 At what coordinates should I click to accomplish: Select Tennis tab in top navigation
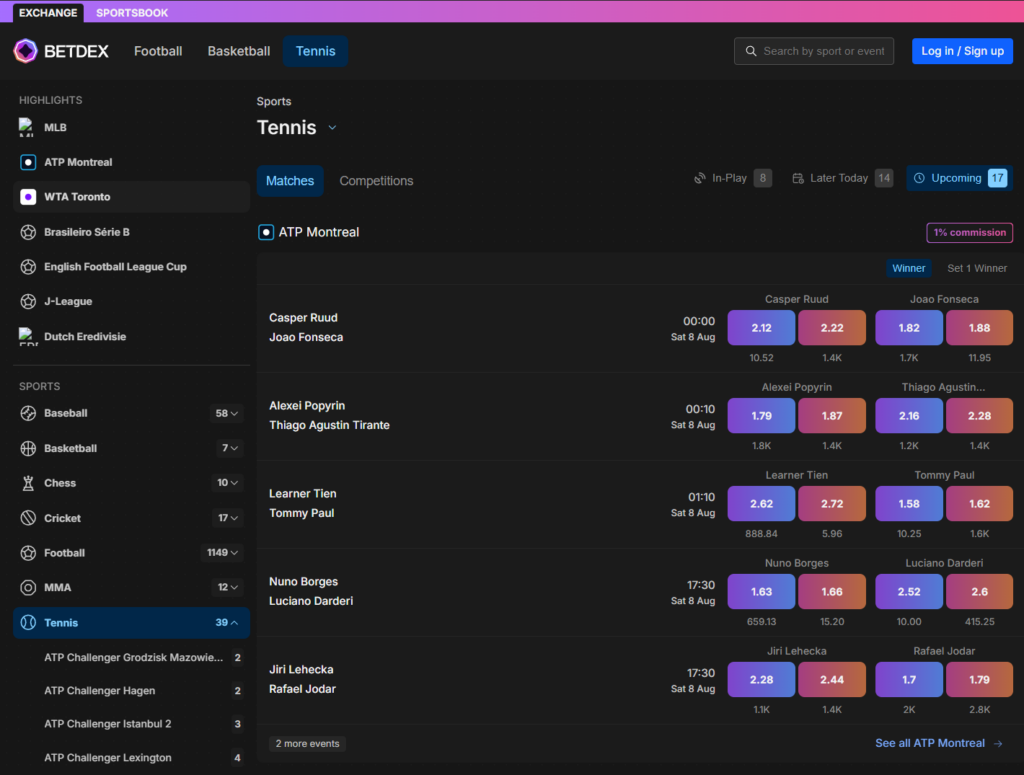click(x=315, y=51)
